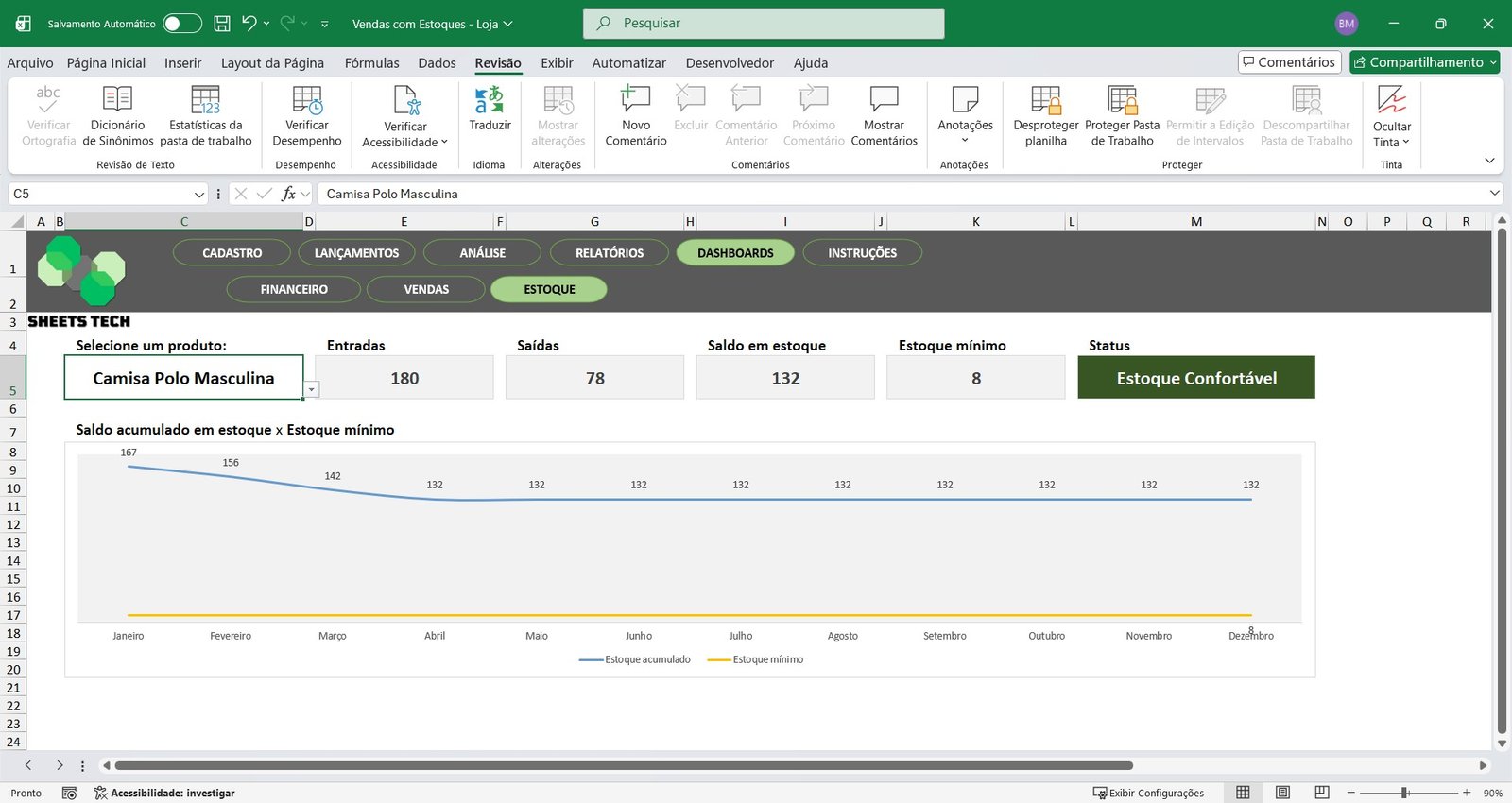This screenshot has height=803, width=1512.
Task: Click Proteger Pasta de Trabalho icon
Action: 1122,100
